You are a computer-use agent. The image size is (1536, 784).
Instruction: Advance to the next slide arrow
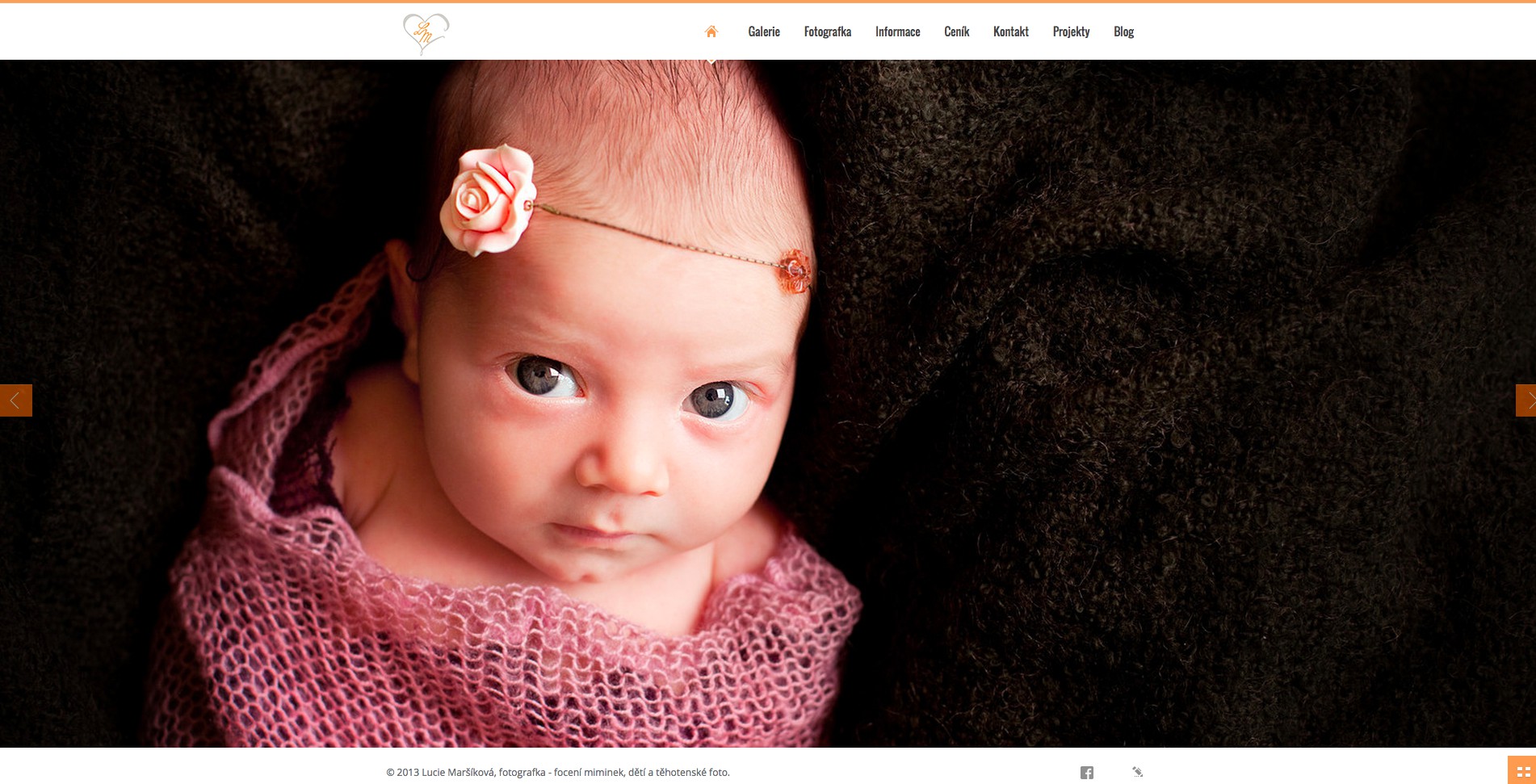click(x=1526, y=400)
